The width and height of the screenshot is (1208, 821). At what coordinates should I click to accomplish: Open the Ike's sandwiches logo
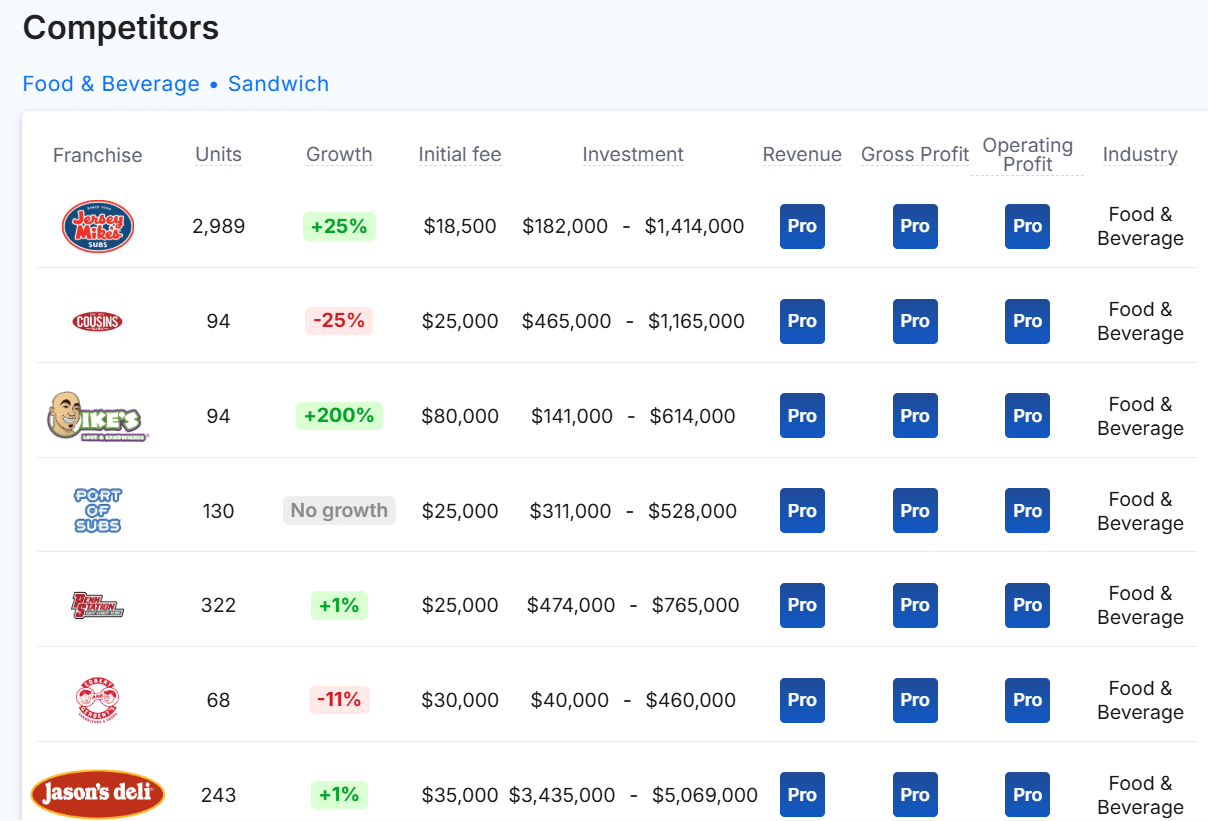point(98,416)
